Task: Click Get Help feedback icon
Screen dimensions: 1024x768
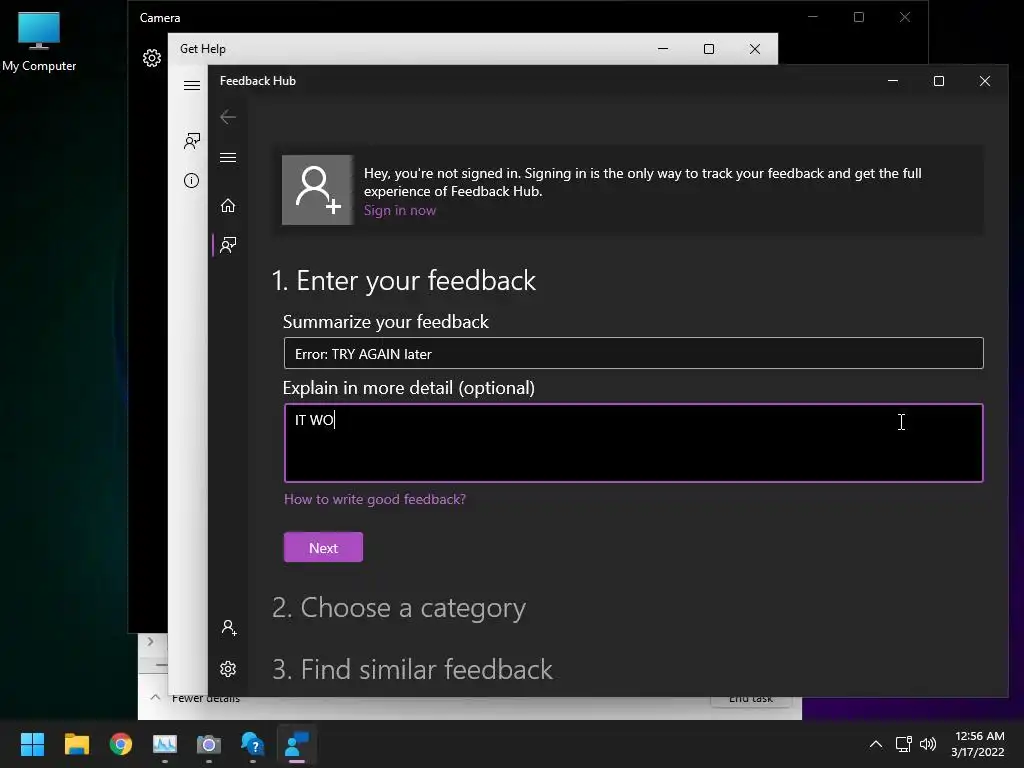Action: tap(191, 140)
